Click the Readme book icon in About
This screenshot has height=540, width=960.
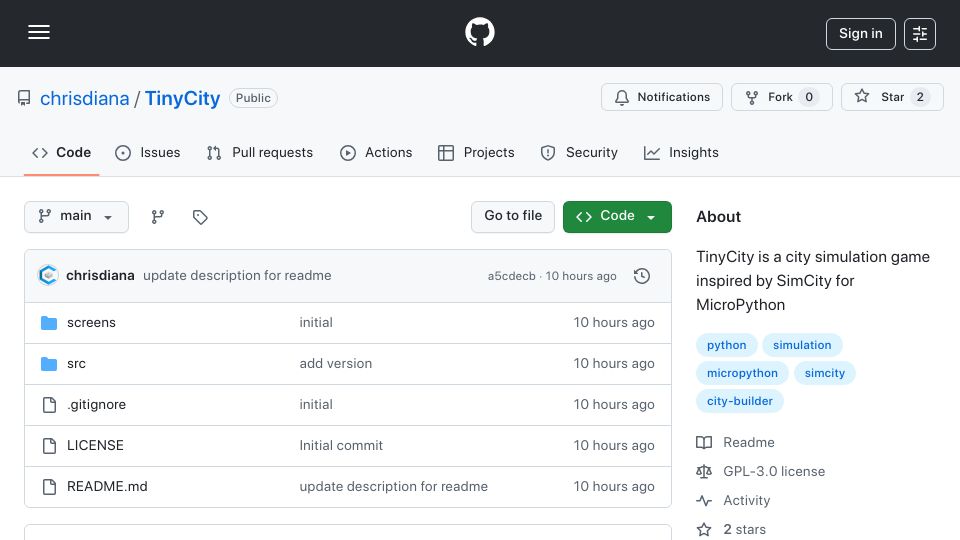pos(704,443)
